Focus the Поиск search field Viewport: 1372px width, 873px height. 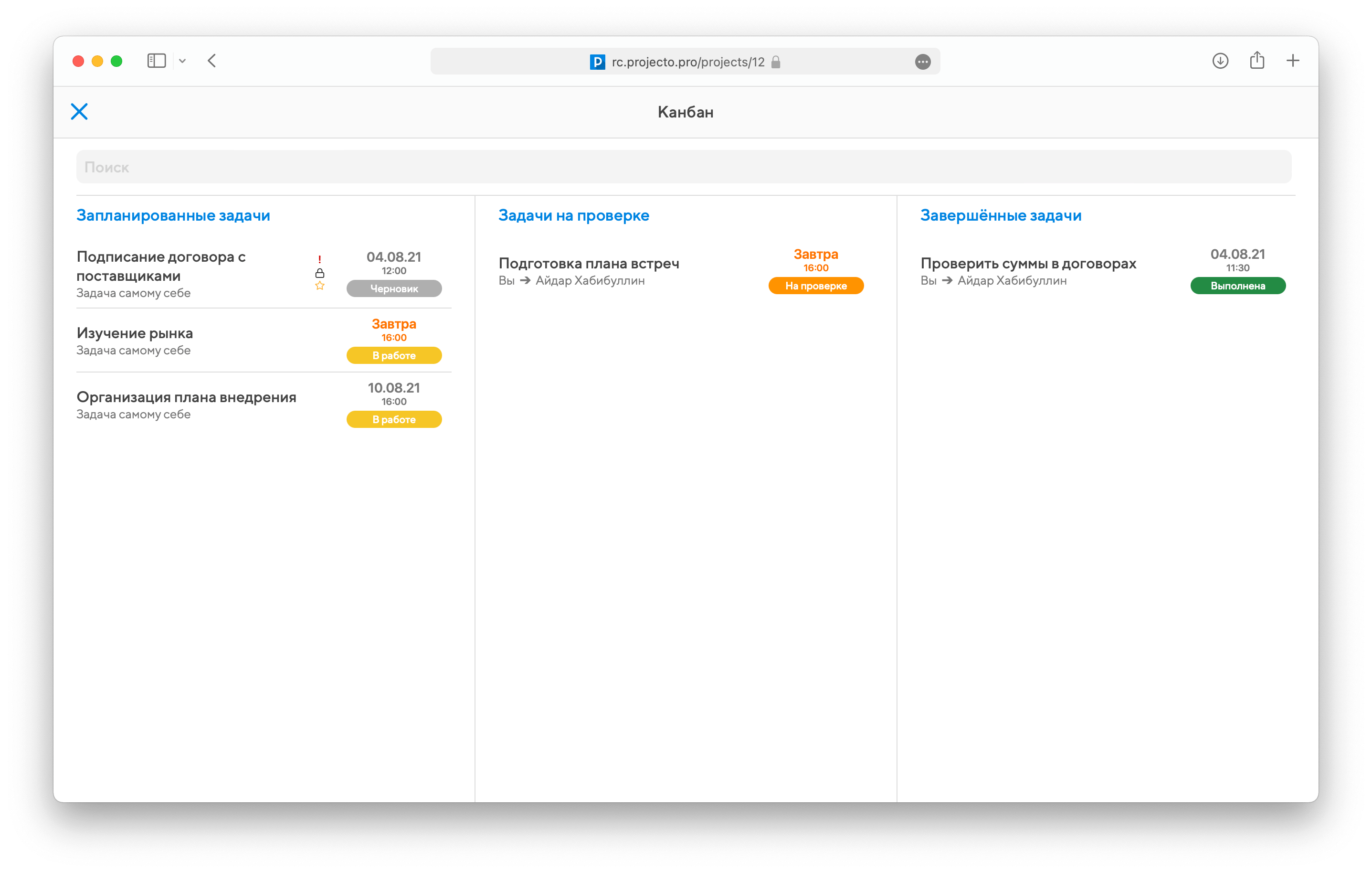click(684, 167)
